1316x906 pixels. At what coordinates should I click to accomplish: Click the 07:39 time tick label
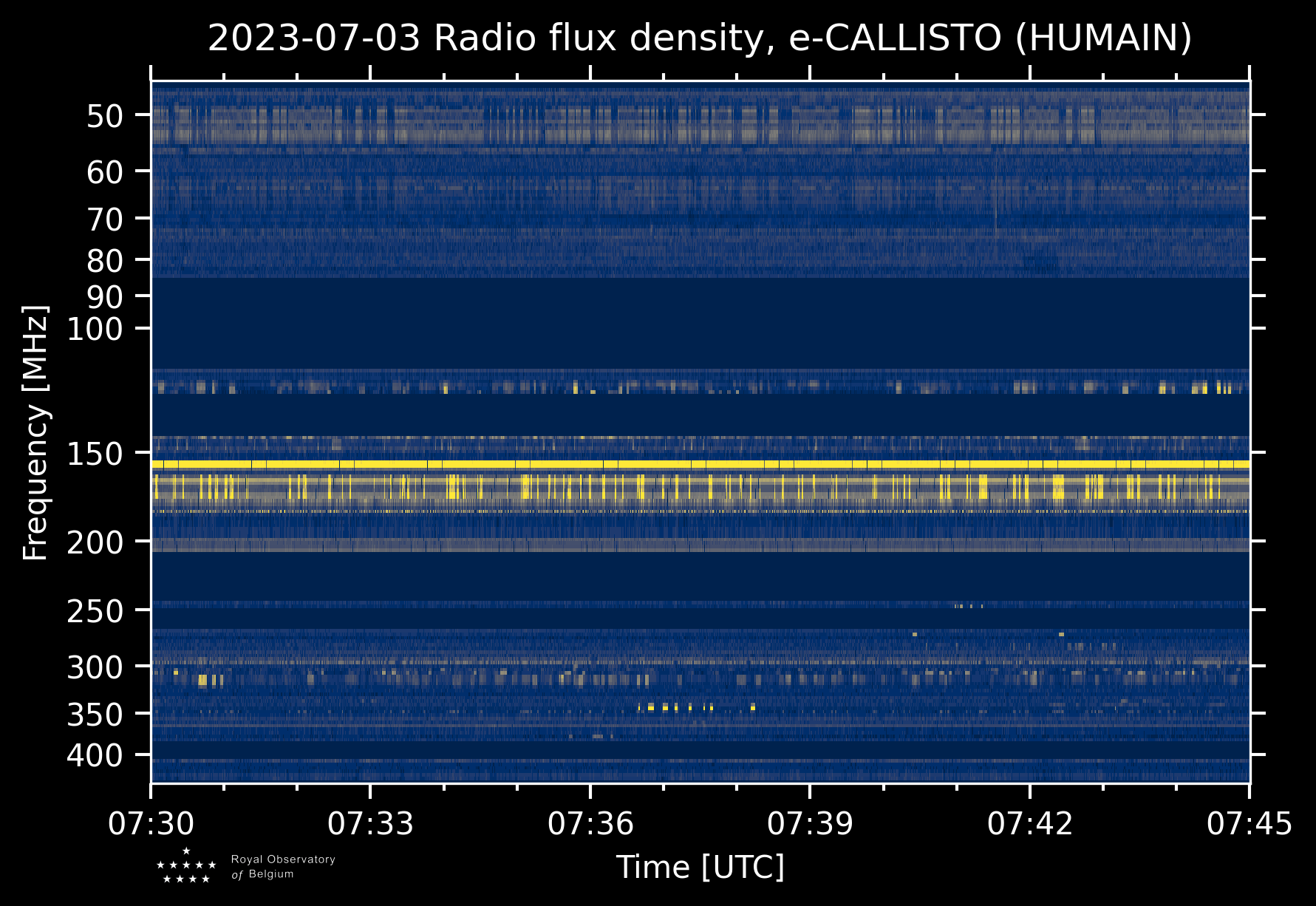810,823
